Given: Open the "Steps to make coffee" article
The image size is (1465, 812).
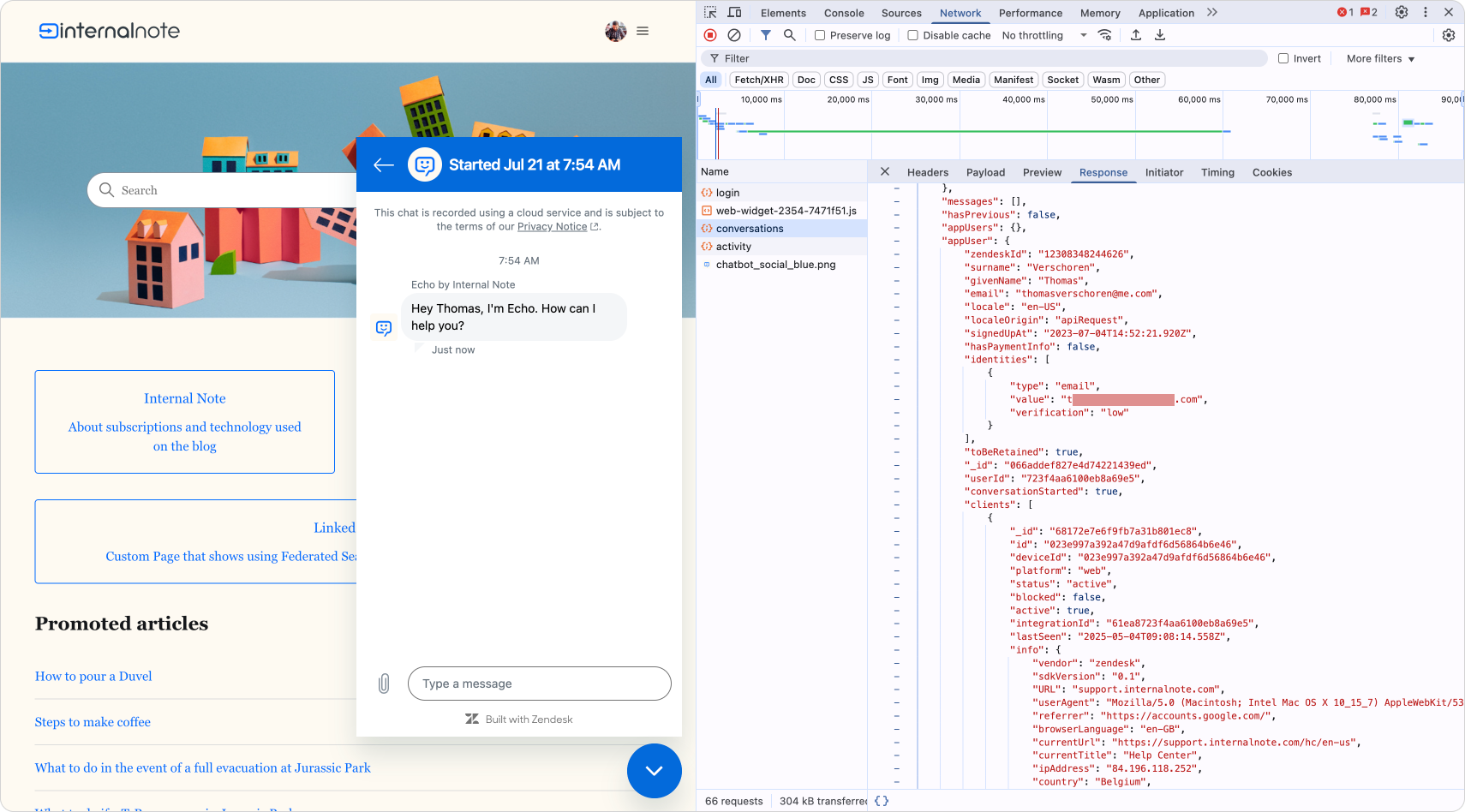Looking at the screenshot, I should coord(93,722).
